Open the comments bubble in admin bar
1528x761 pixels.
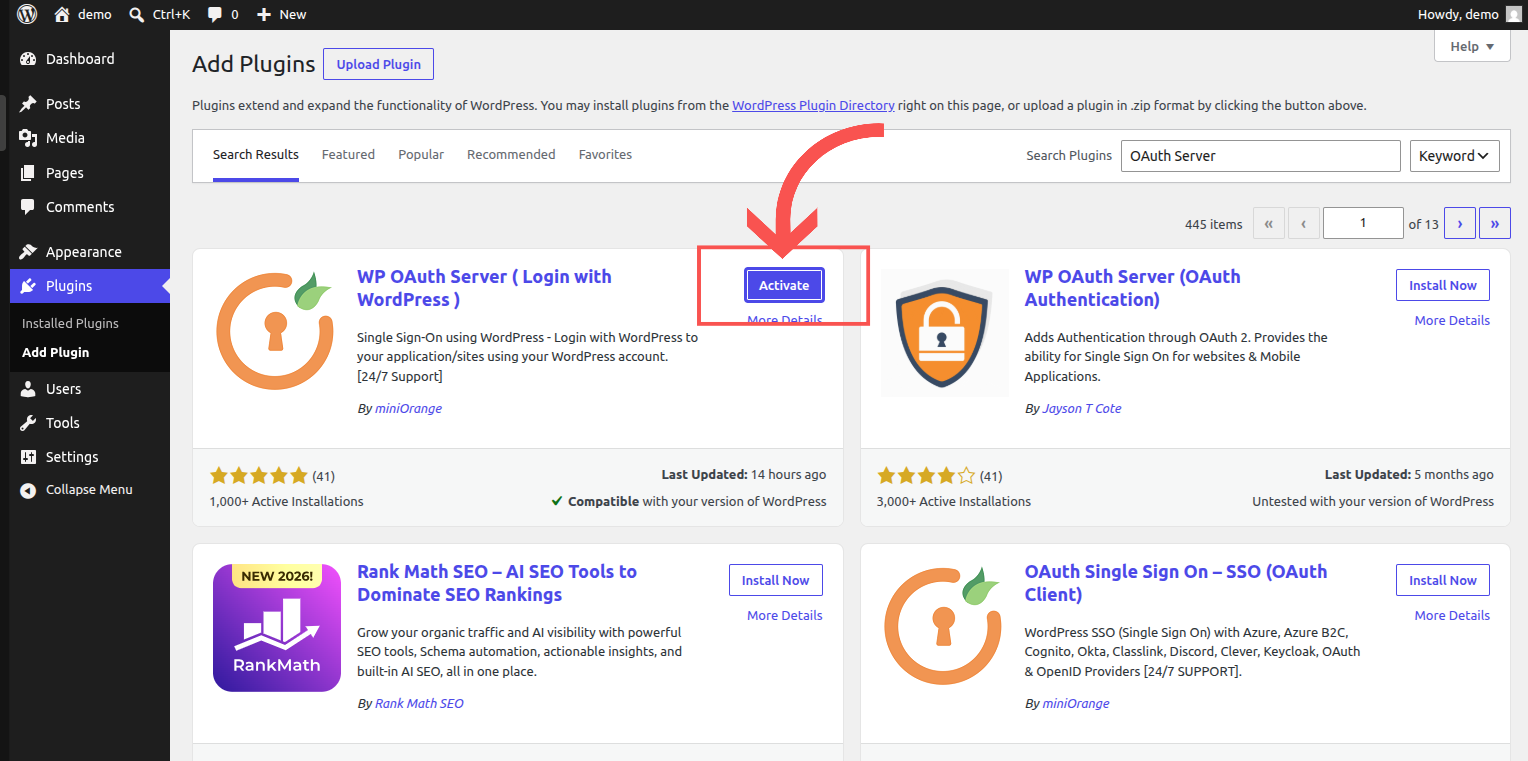coord(215,14)
